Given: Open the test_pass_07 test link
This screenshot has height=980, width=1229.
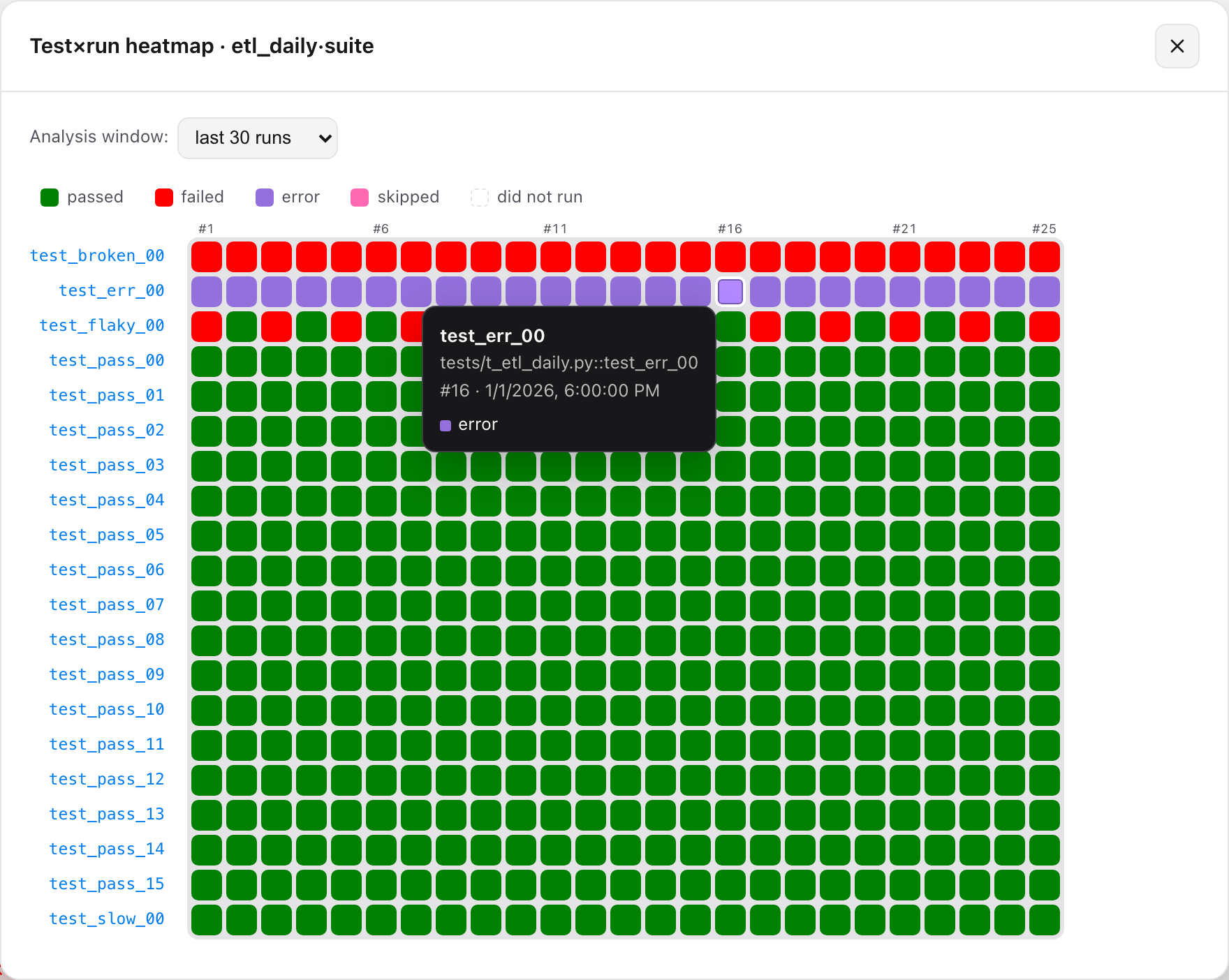Looking at the screenshot, I should (107, 605).
